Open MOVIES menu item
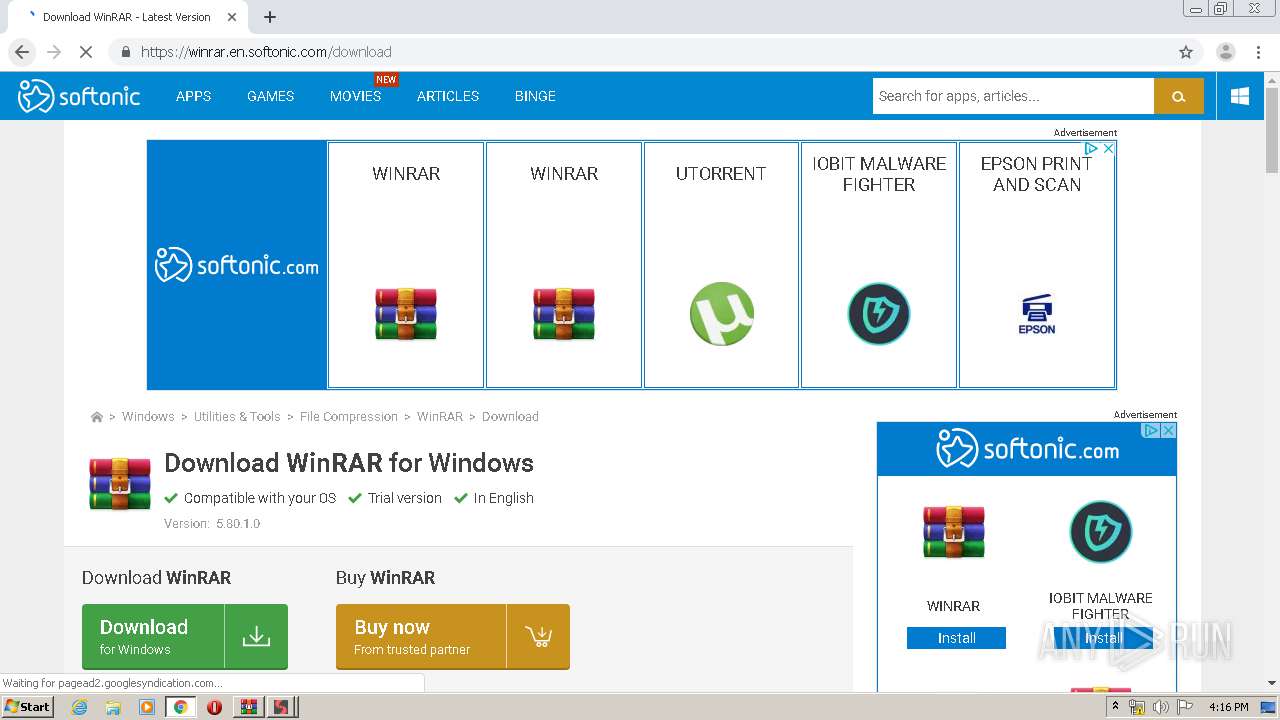The image size is (1280, 720). (x=355, y=96)
